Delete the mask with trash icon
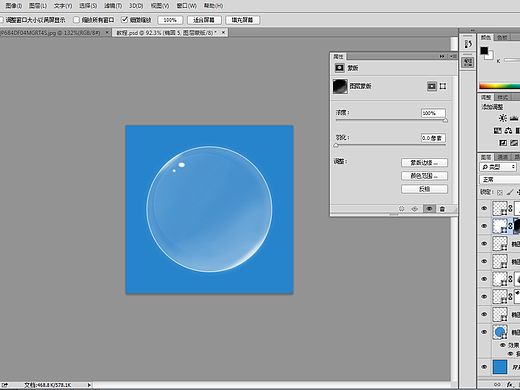 (442, 209)
